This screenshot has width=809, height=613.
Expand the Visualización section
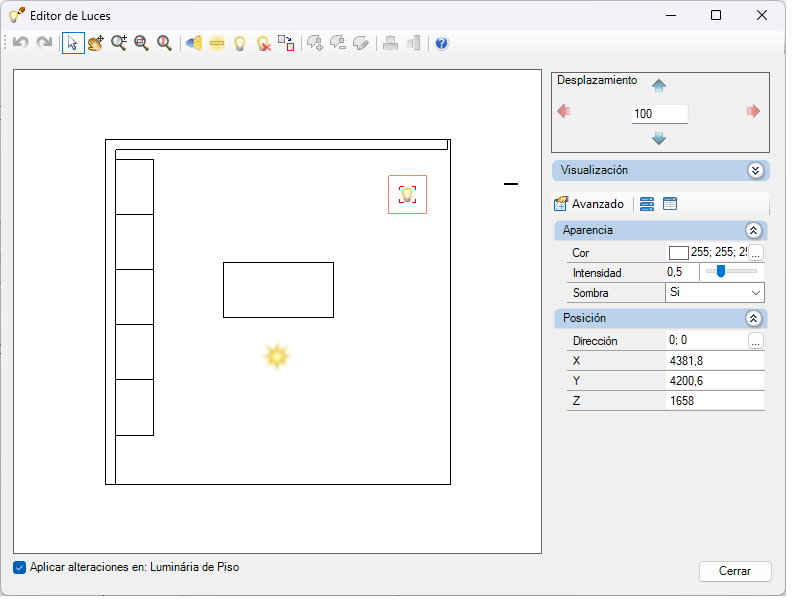coord(755,170)
